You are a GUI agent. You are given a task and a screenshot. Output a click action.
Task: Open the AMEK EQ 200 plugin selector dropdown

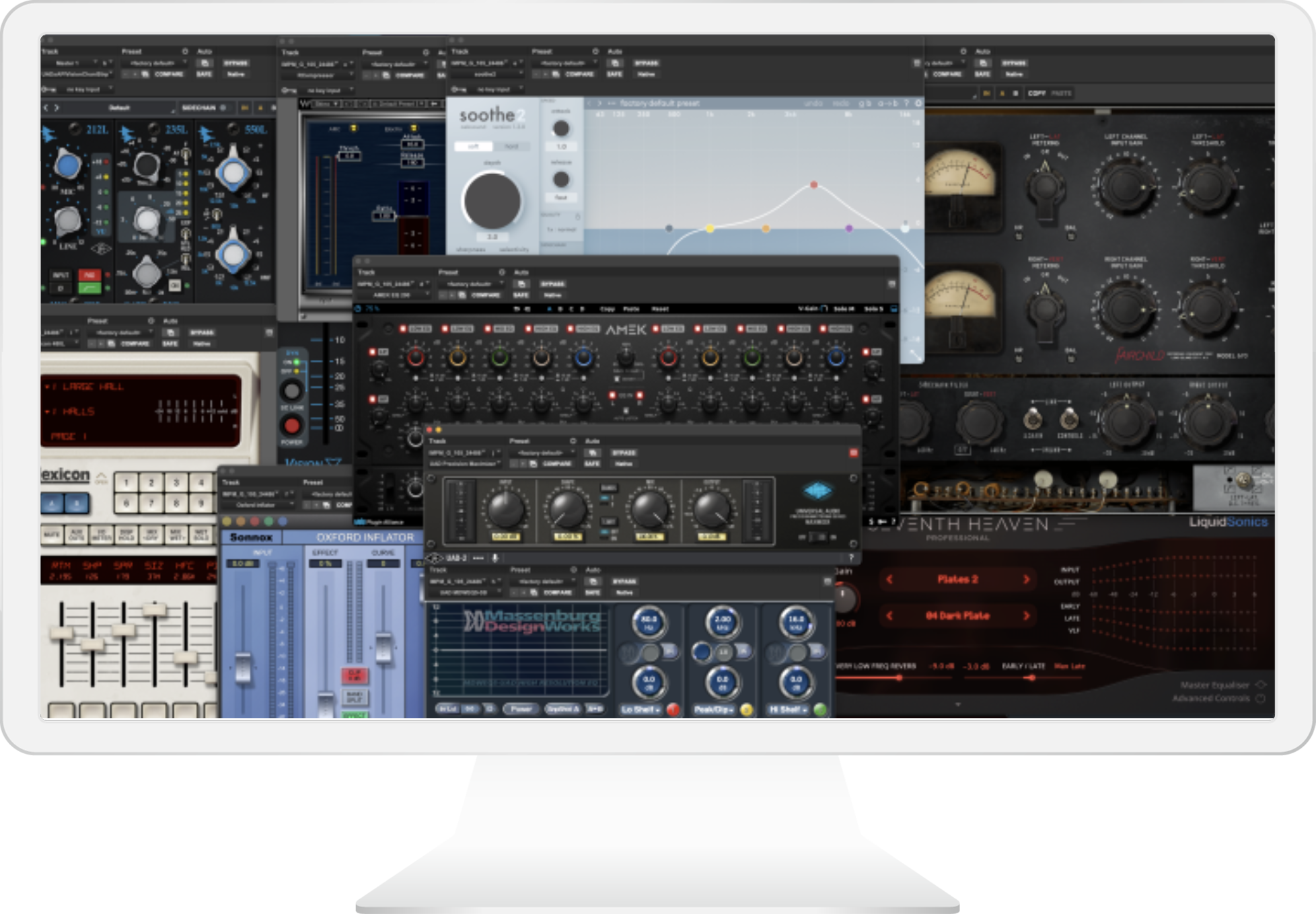(393, 295)
